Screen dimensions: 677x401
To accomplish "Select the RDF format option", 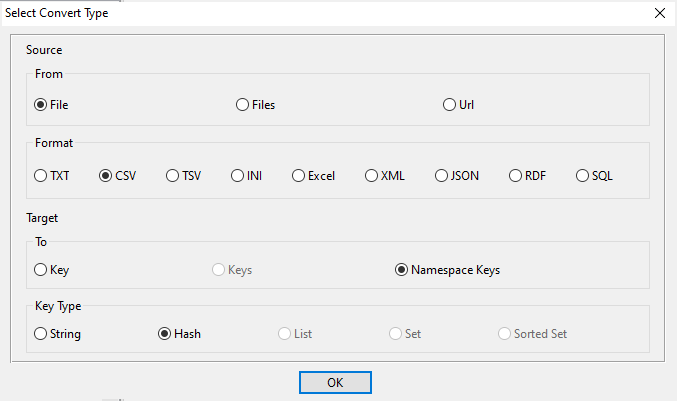I will (516, 176).
